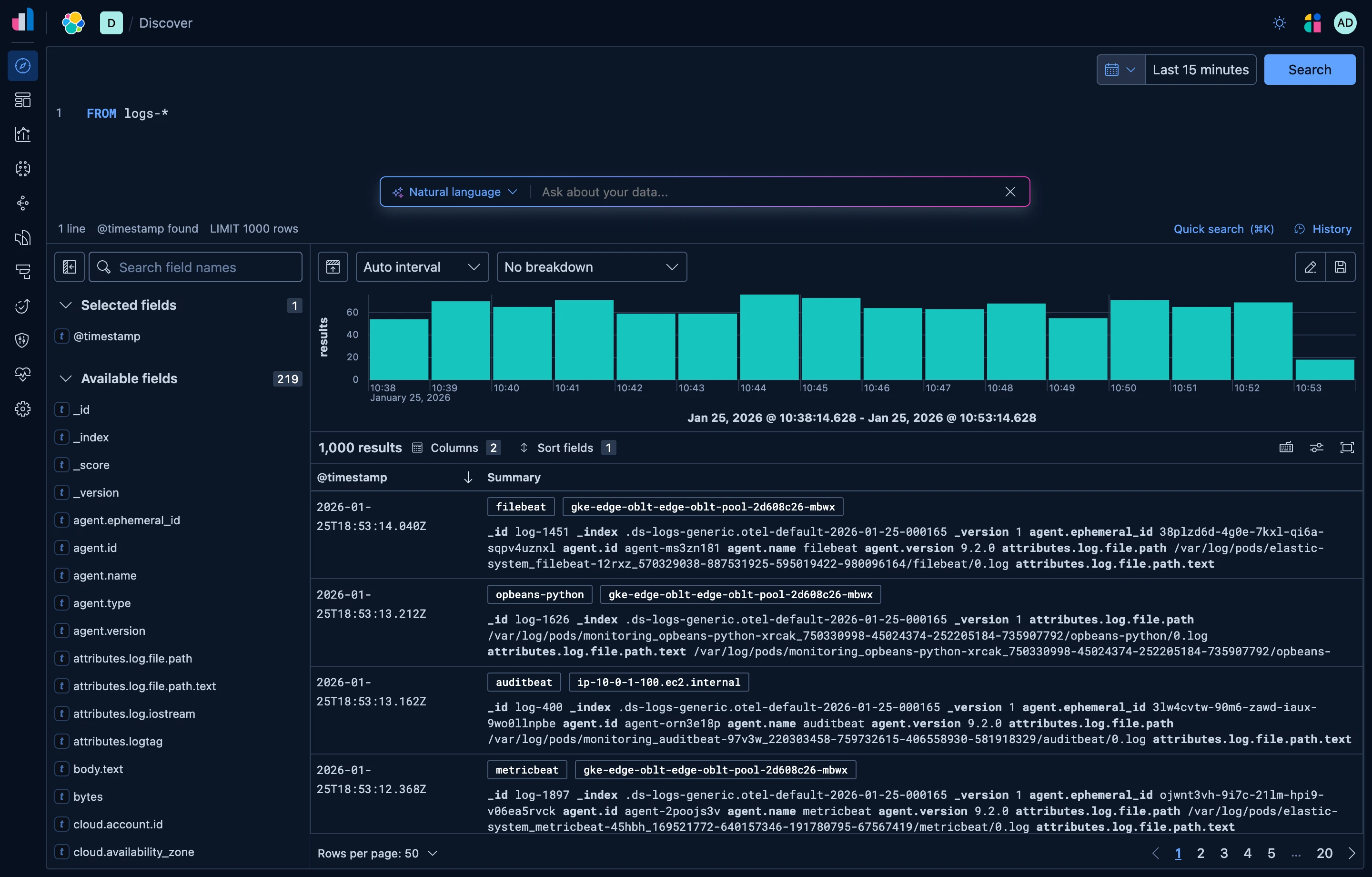The width and height of the screenshot is (1372, 877).
Task: Select the _id field
Action: click(81, 409)
